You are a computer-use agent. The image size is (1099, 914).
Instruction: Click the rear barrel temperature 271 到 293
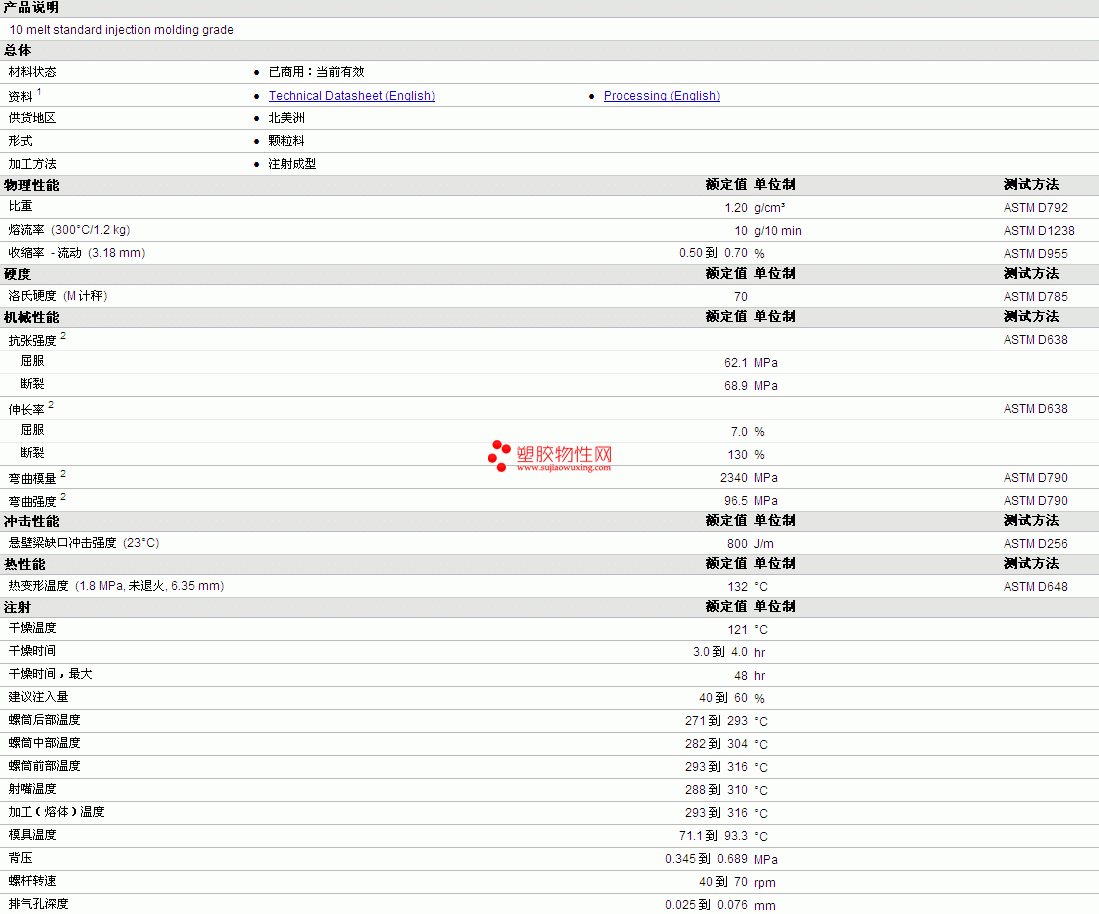tap(716, 721)
